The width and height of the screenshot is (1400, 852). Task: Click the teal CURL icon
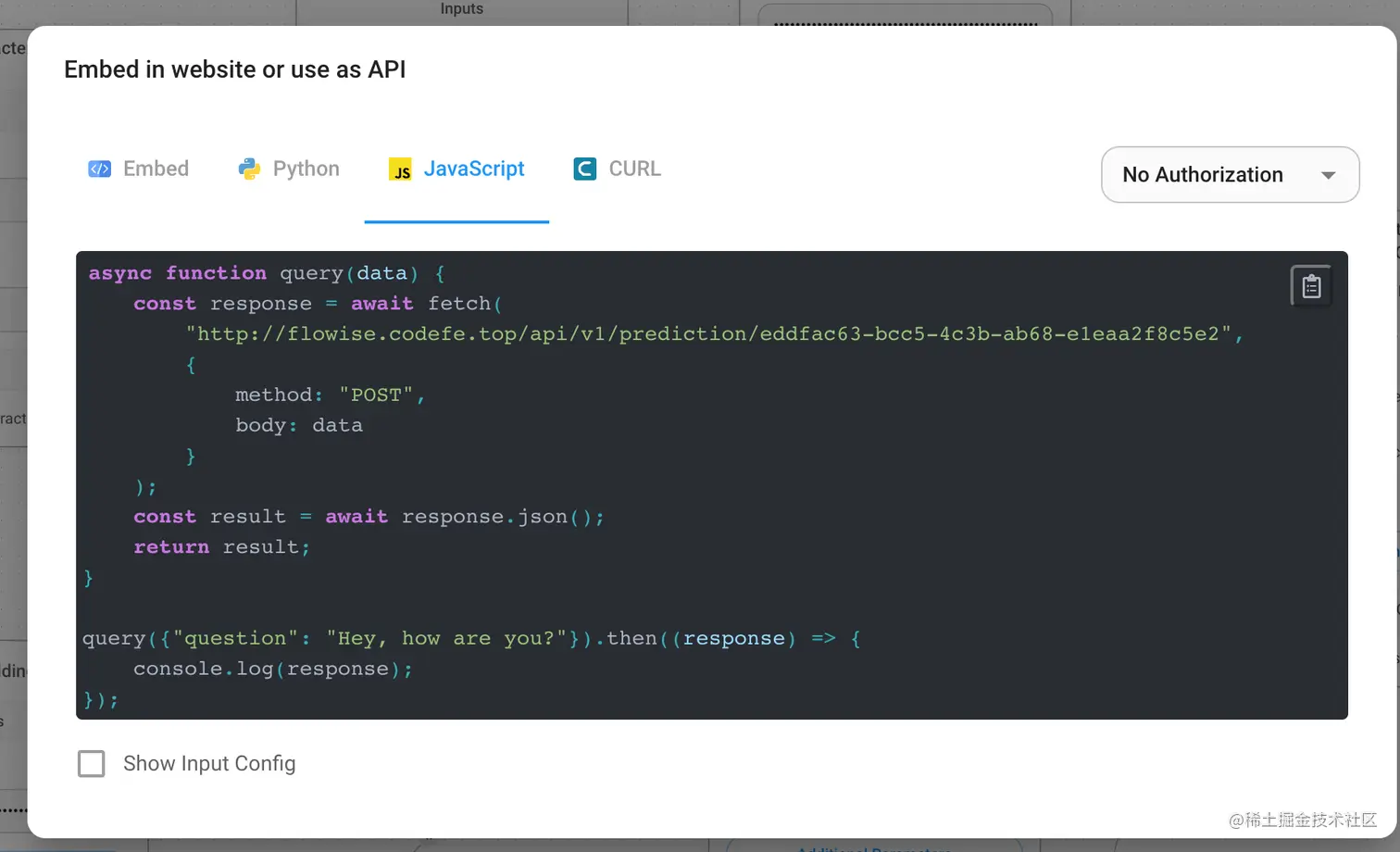click(584, 169)
